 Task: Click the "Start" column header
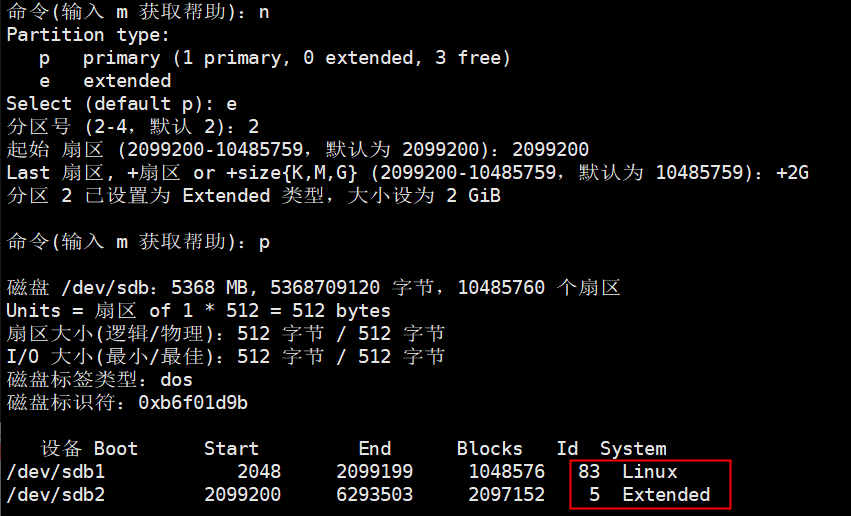coord(231,449)
